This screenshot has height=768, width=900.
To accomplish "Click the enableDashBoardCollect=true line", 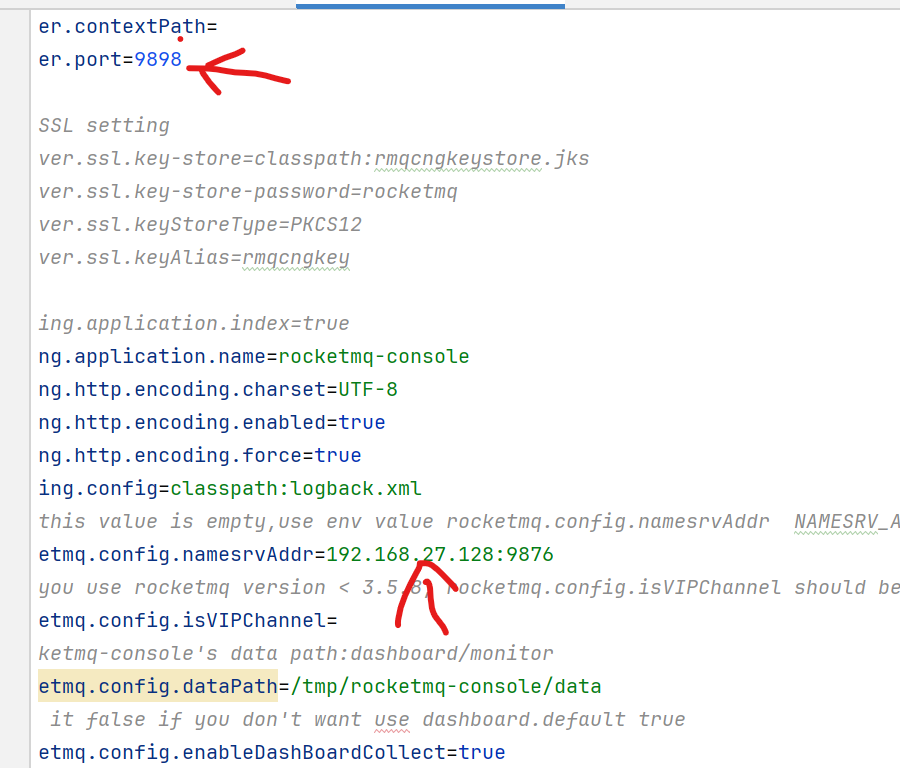I will click(x=272, y=753).
